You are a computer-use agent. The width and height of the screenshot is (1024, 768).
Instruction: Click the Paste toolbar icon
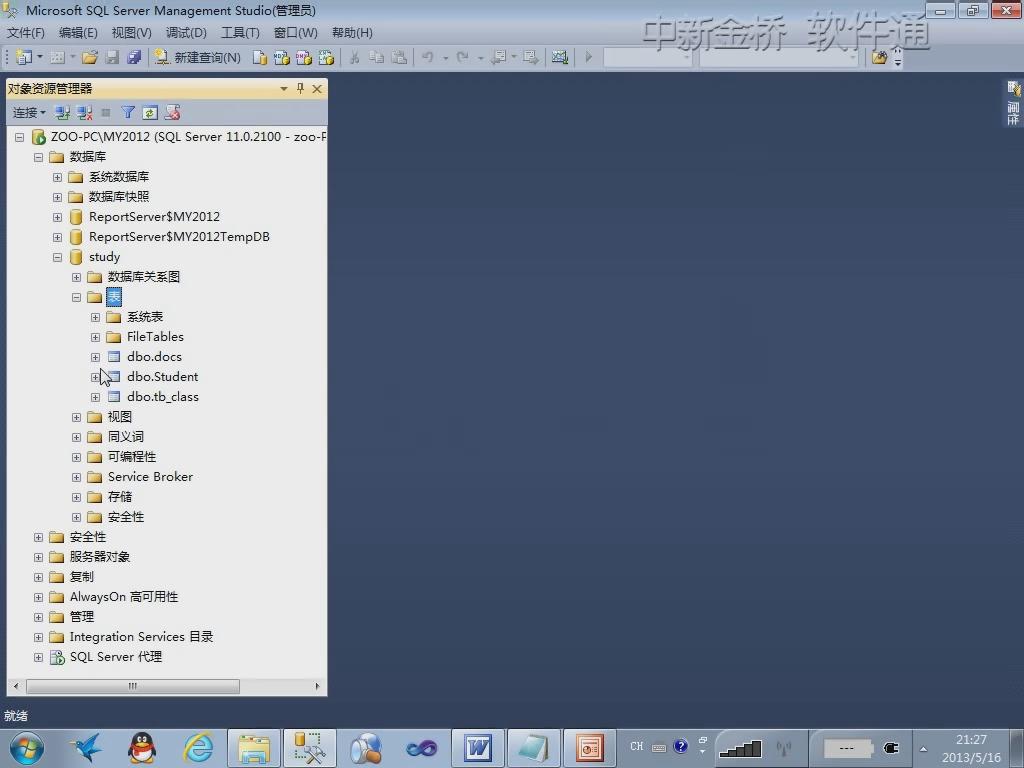pyautogui.click(x=399, y=57)
